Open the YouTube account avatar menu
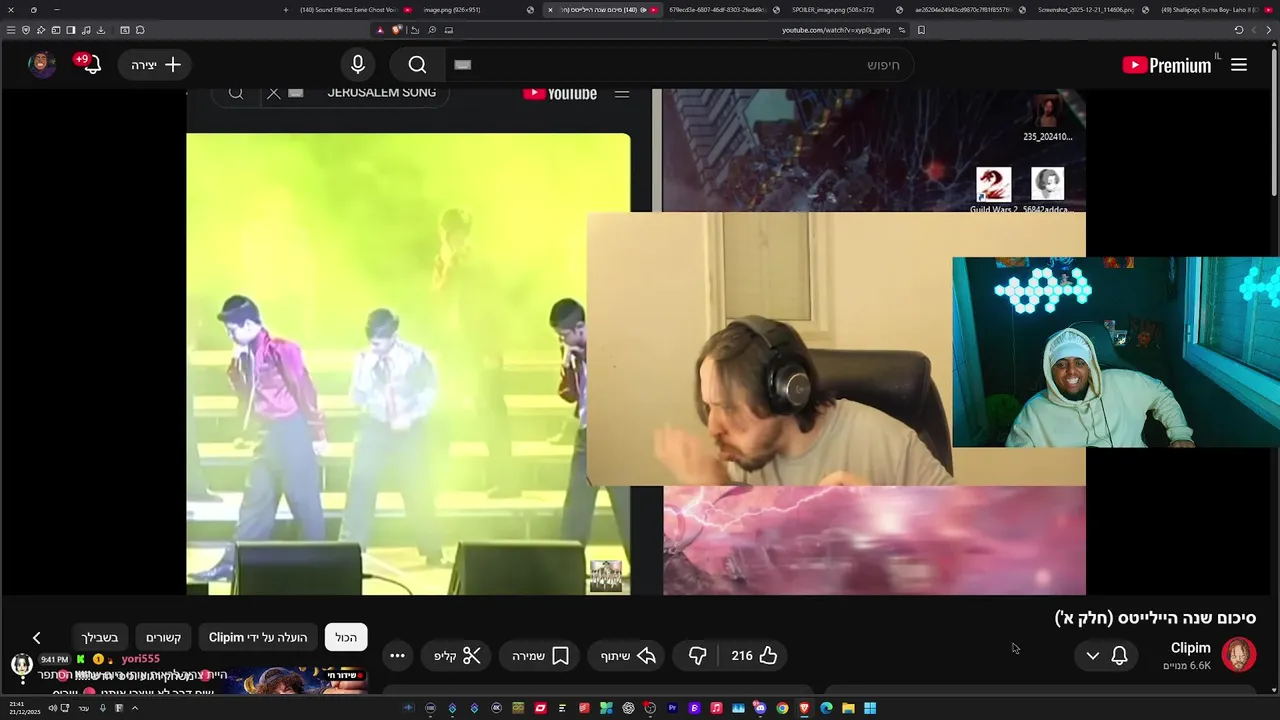1280x720 pixels. (41, 64)
